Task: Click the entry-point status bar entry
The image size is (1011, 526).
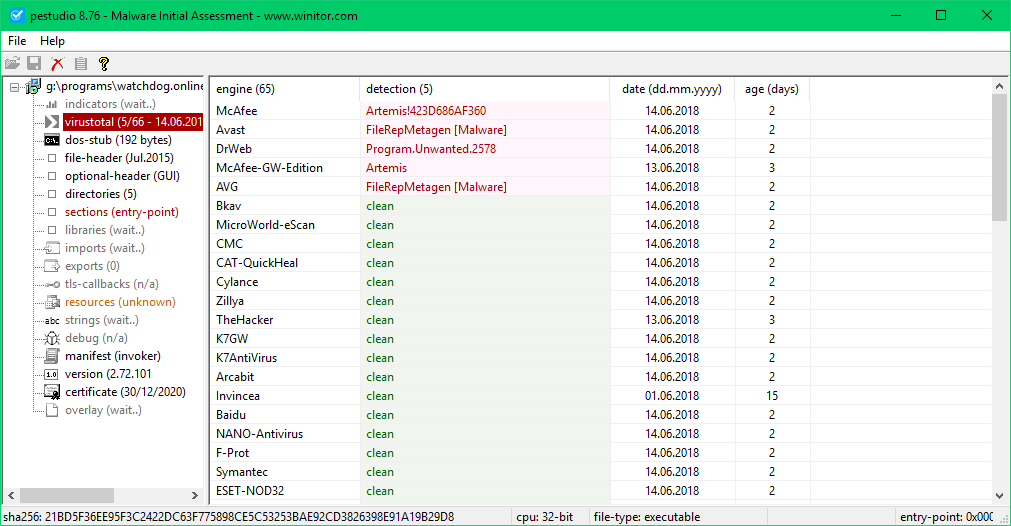Action: click(x=947, y=517)
